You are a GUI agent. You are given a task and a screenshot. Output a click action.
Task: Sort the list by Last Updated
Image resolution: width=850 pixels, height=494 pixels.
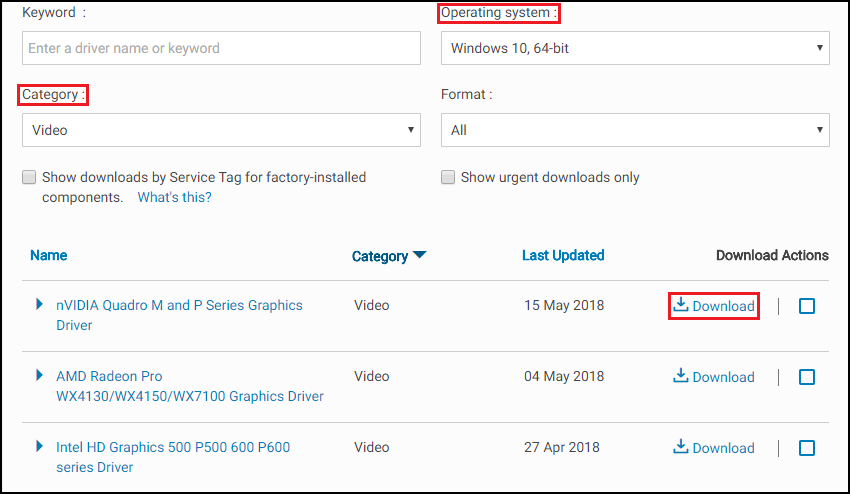click(x=563, y=255)
